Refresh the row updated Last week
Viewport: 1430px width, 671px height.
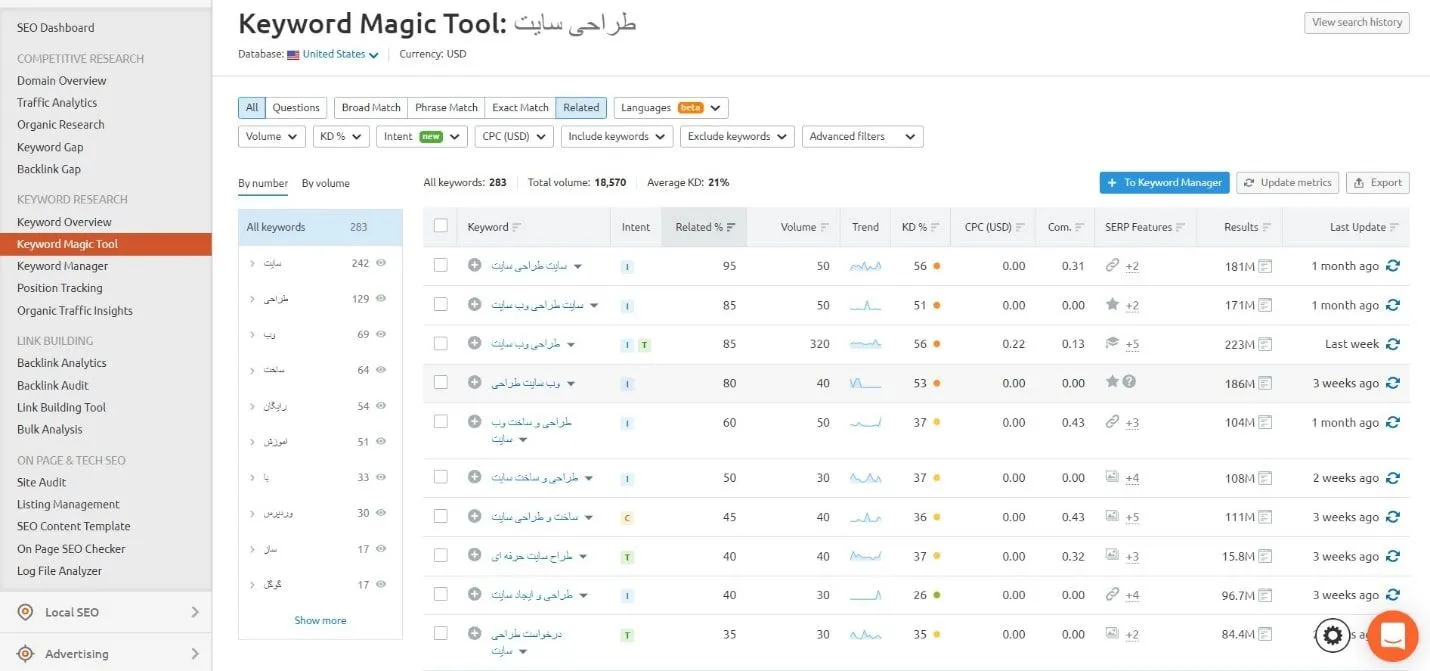(1393, 344)
